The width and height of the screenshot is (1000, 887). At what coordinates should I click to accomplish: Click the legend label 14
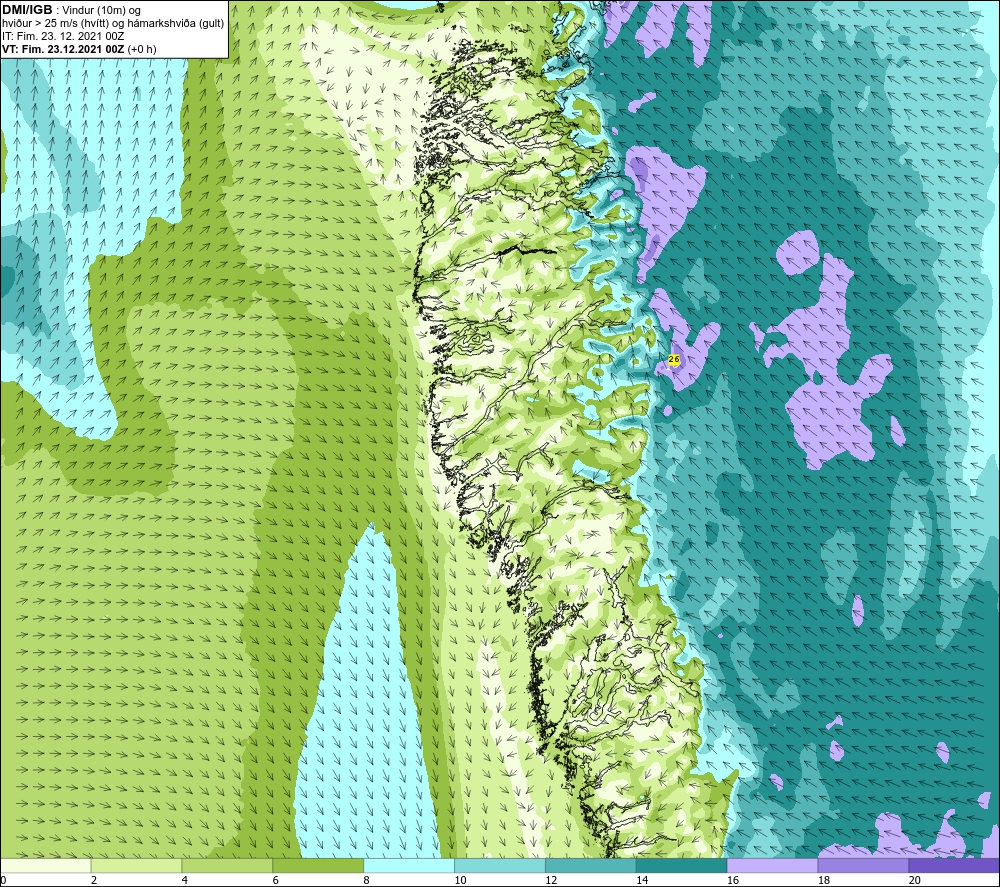642,880
